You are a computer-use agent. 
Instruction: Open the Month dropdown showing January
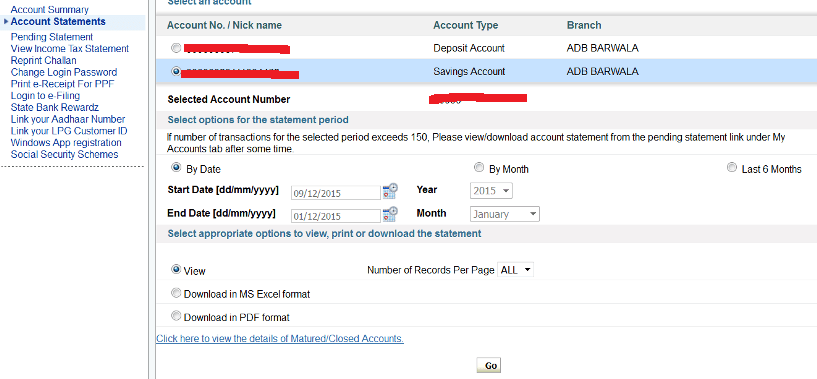point(504,214)
